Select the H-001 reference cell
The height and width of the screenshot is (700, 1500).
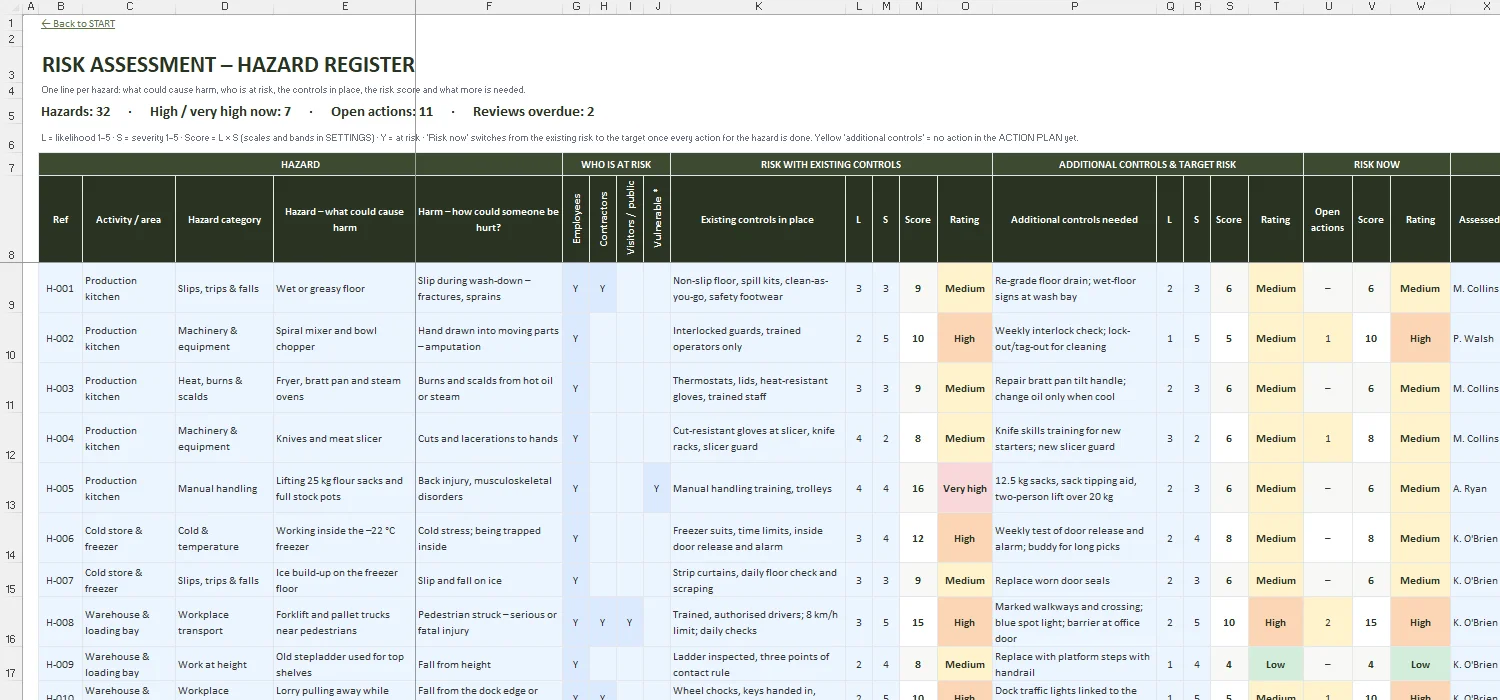pos(61,288)
